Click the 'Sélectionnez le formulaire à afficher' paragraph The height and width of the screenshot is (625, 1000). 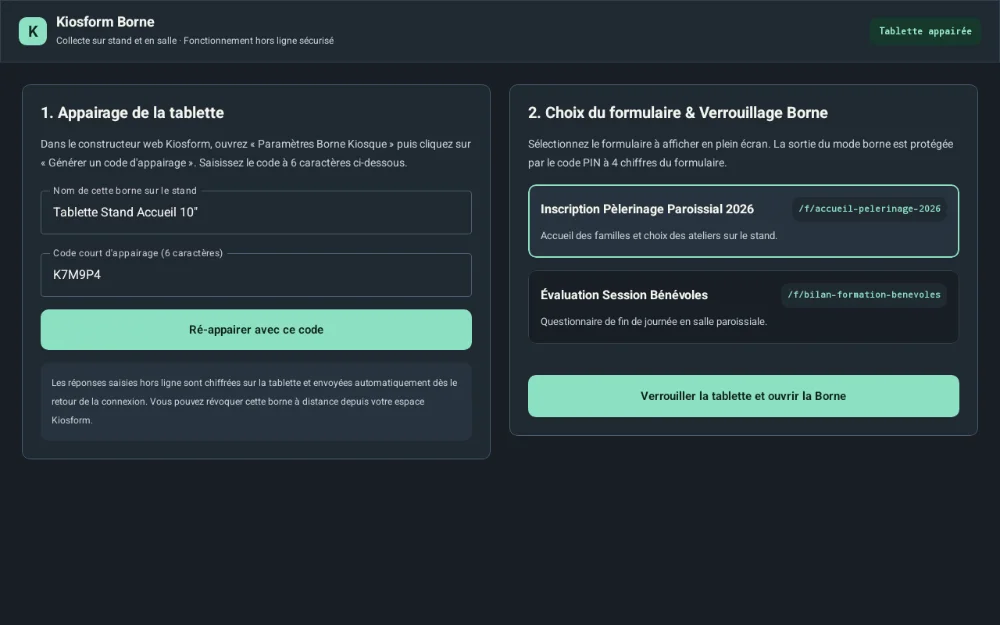pos(740,153)
